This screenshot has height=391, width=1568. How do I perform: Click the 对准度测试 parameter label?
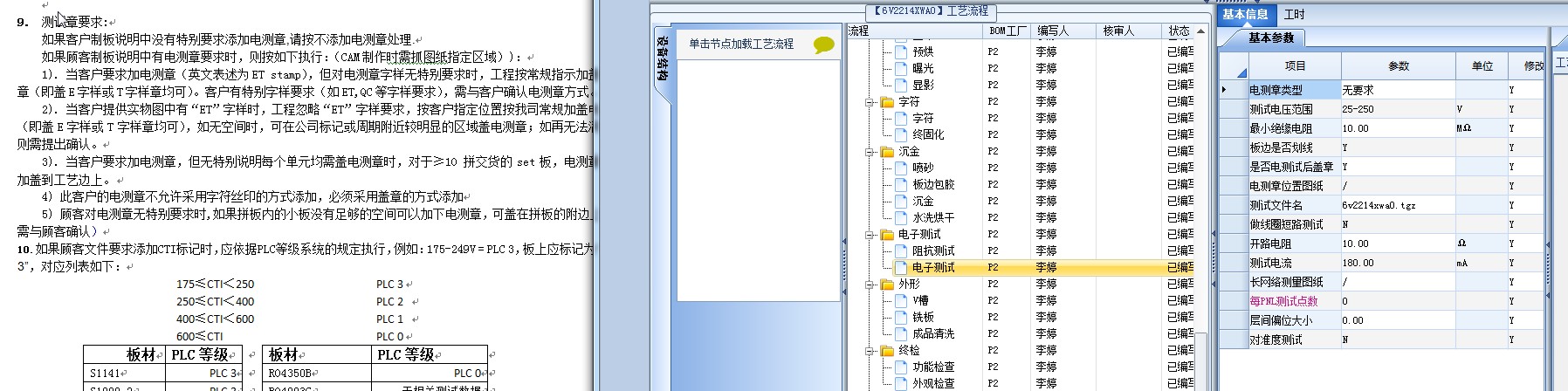pyautogui.click(x=1276, y=340)
